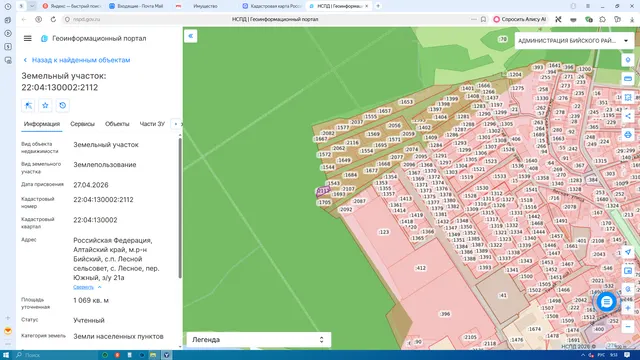Click the map marker tool icon
Image resolution: width=640 pixels, height=360 pixels.
click(x=628, y=60)
